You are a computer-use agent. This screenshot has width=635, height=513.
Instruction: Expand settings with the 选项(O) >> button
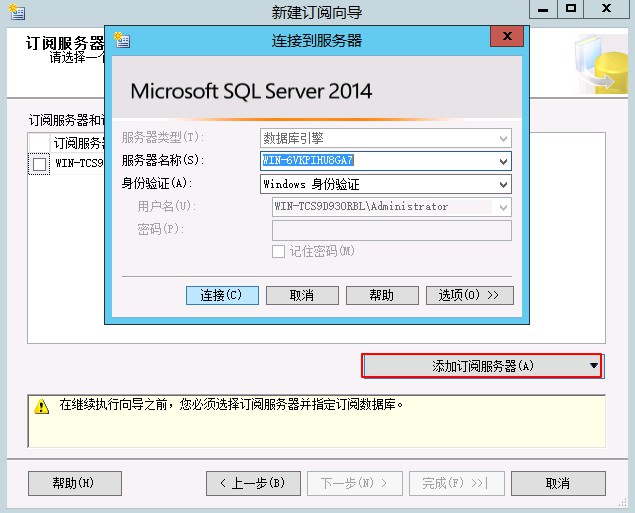tap(469, 295)
